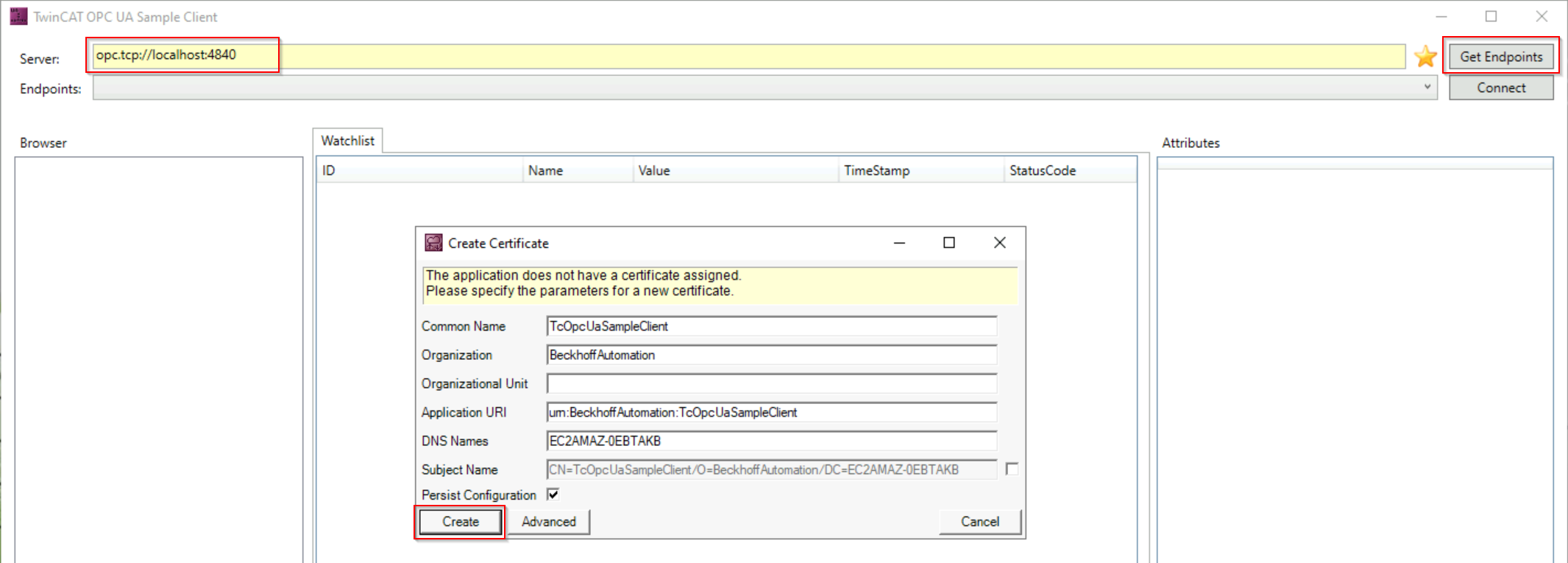Click the Create Certificate dialog title icon
This screenshot has width=1568, height=563.
[x=434, y=243]
